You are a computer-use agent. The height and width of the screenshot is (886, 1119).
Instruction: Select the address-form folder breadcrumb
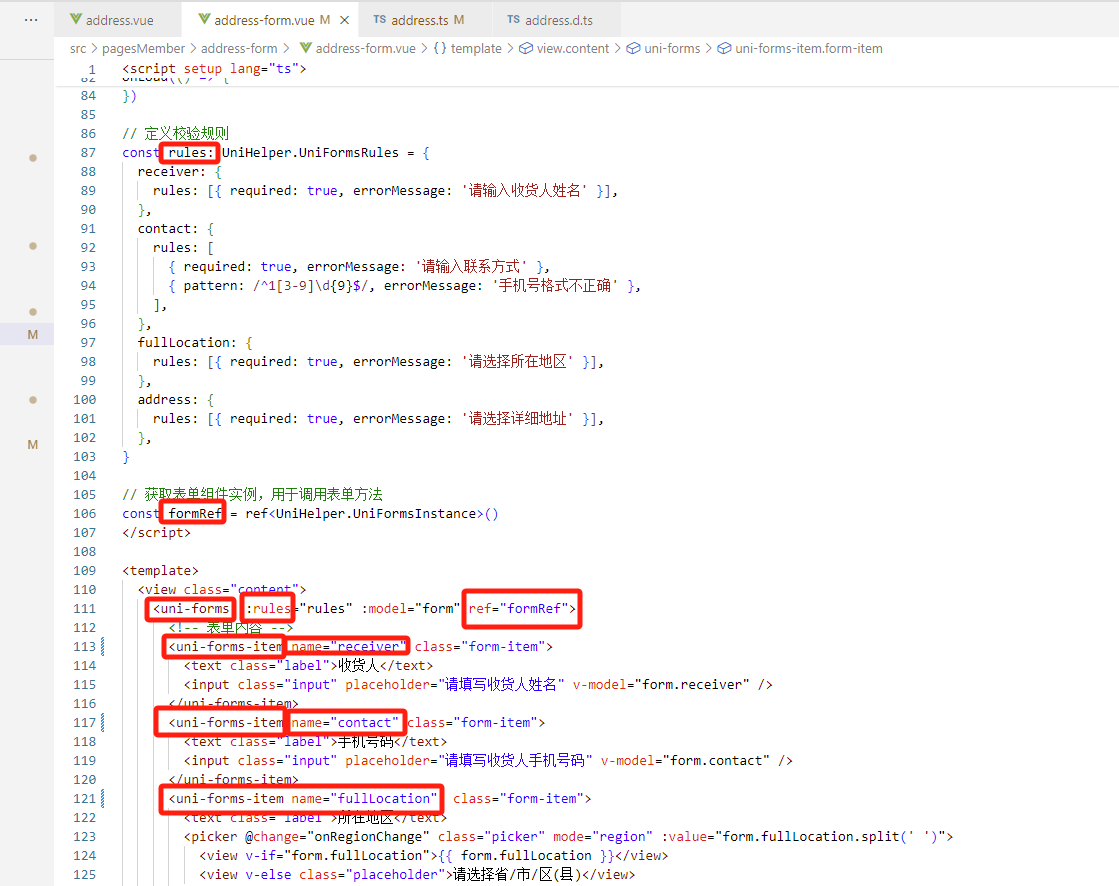239,49
